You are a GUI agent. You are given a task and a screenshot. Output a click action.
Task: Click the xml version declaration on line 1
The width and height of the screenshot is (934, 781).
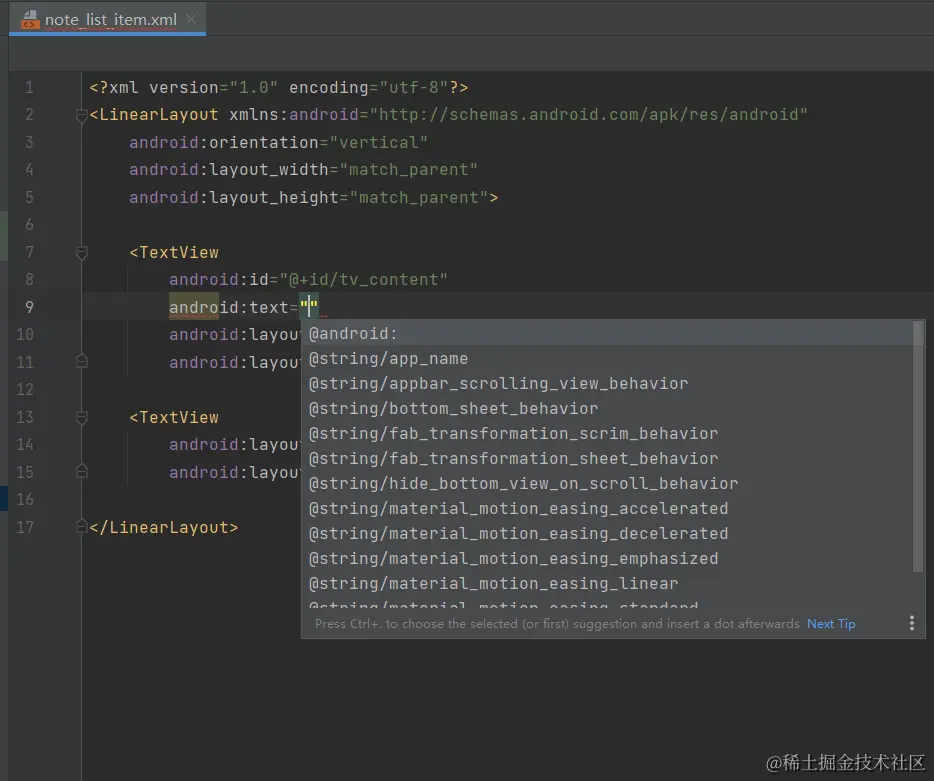(279, 88)
